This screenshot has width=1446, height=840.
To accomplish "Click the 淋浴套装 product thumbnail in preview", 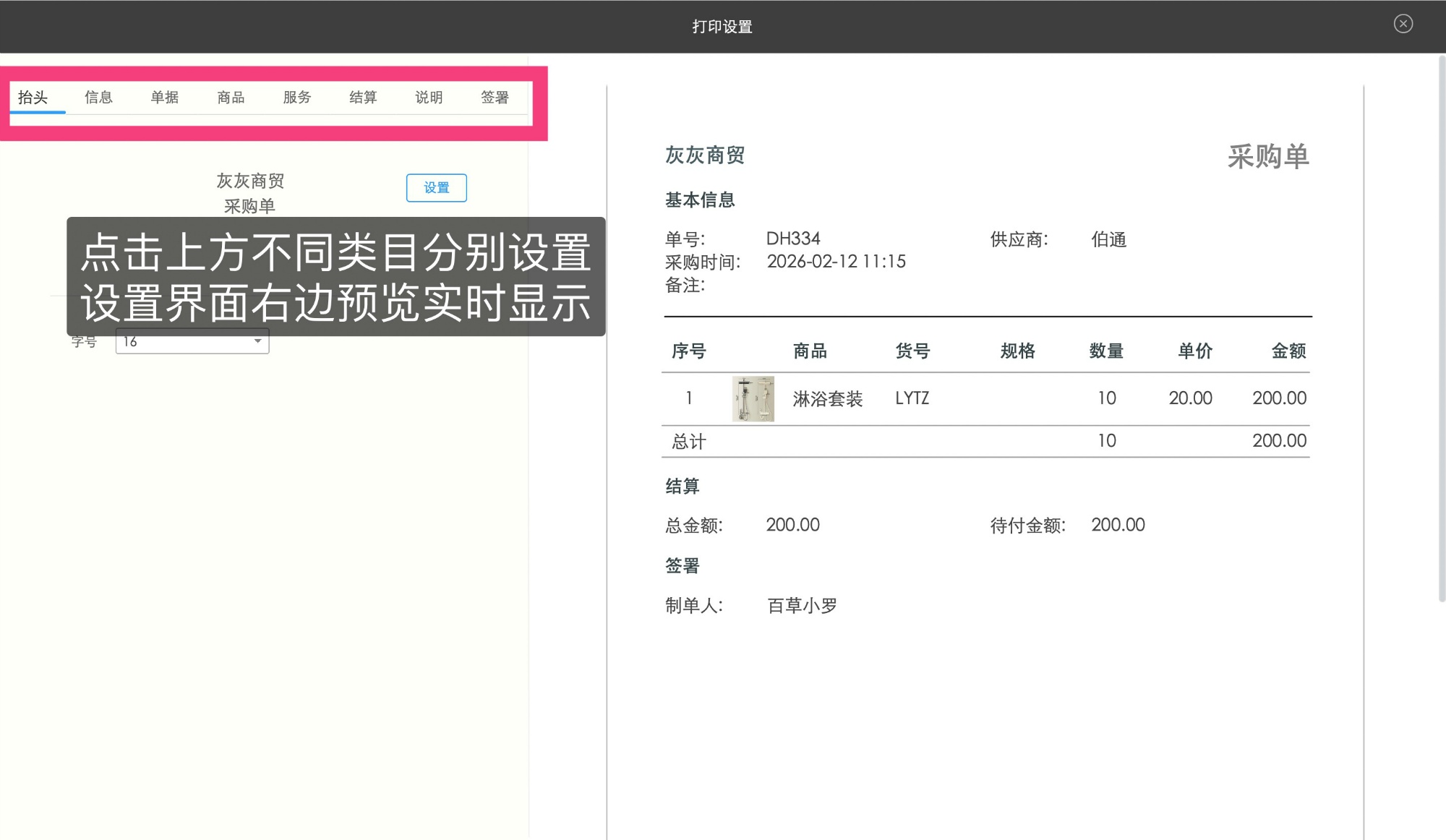I will click(x=753, y=398).
